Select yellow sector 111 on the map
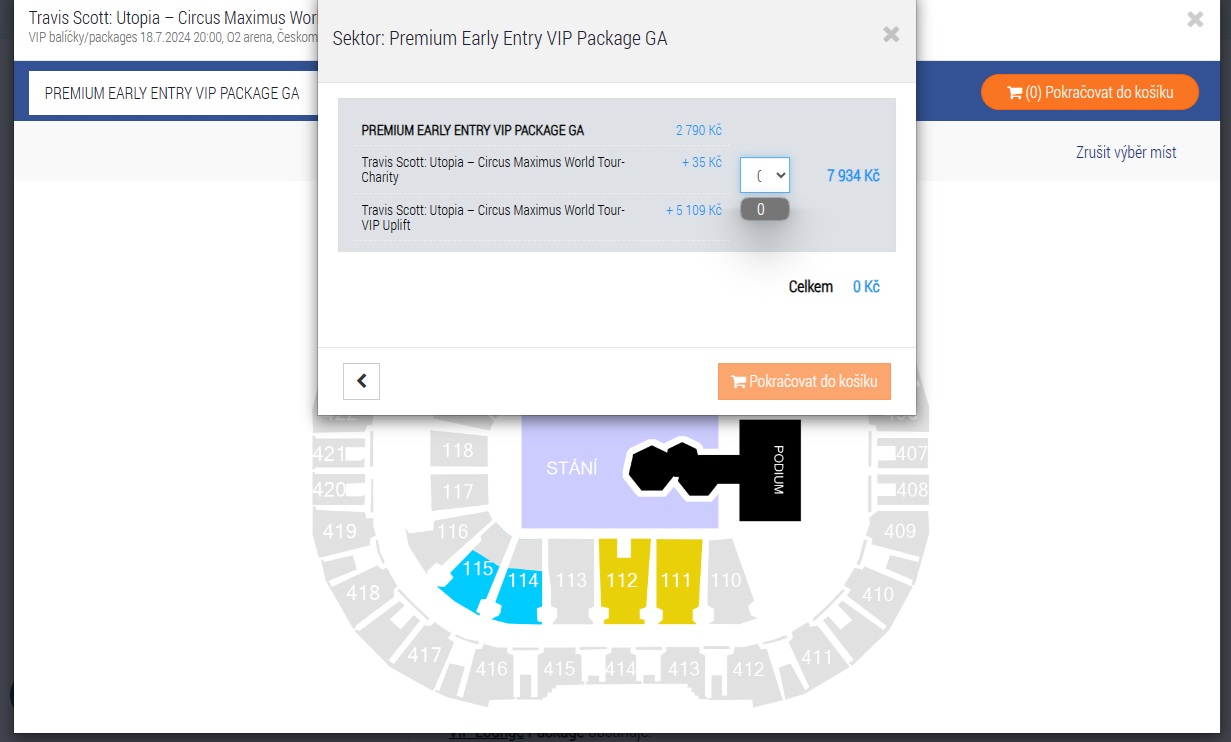This screenshot has width=1231, height=742. (x=675, y=580)
